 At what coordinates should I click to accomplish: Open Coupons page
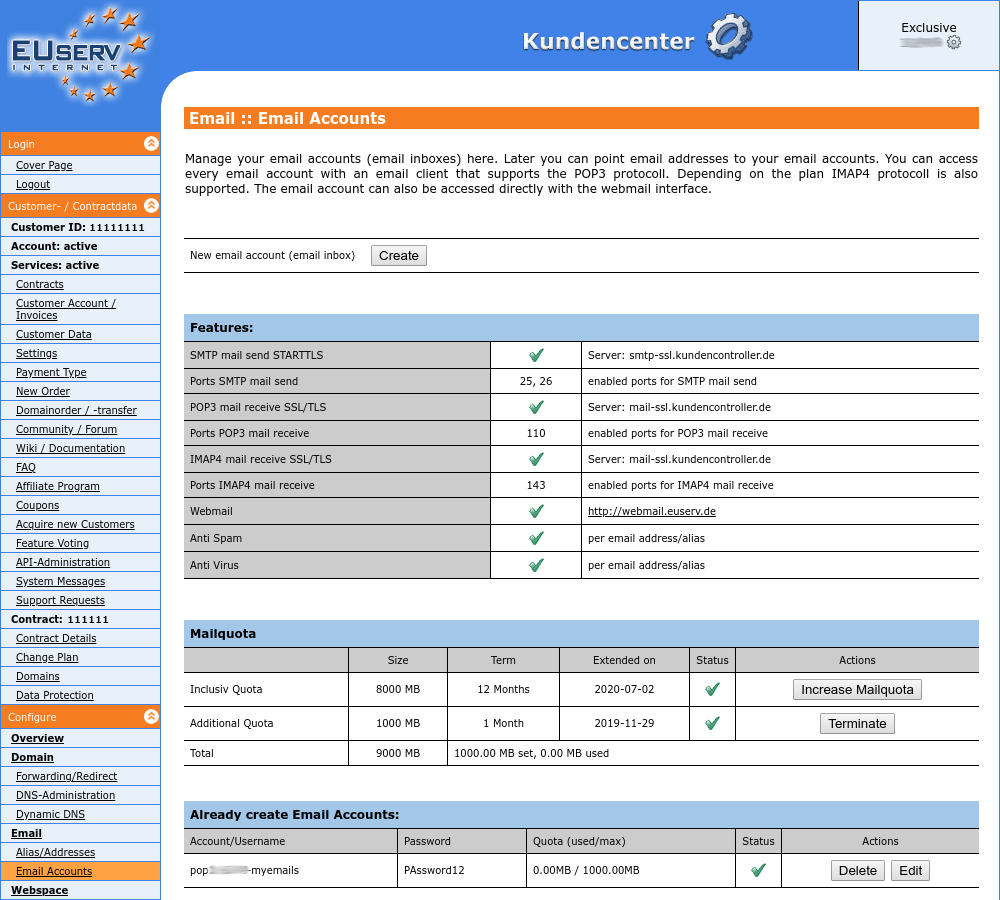38,505
